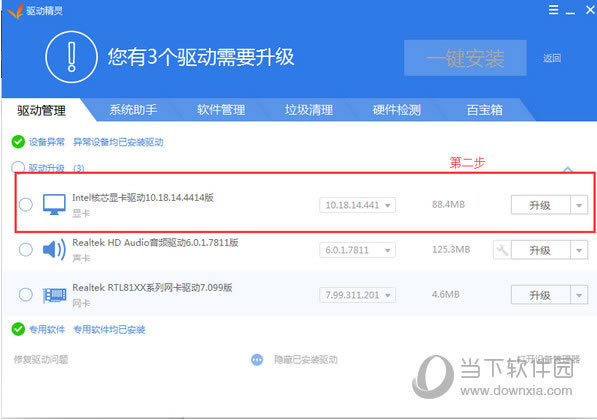The width and height of the screenshot is (597, 420).
Task: Click the speaker icon for Realtek audio
Action: coord(54,250)
